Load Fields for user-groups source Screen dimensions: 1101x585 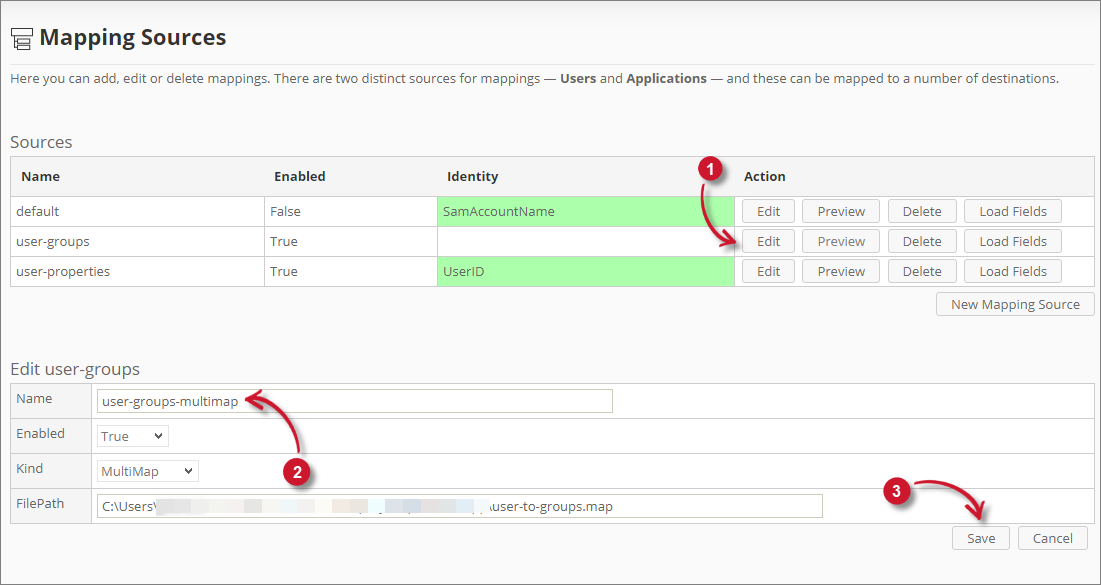(1012, 241)
